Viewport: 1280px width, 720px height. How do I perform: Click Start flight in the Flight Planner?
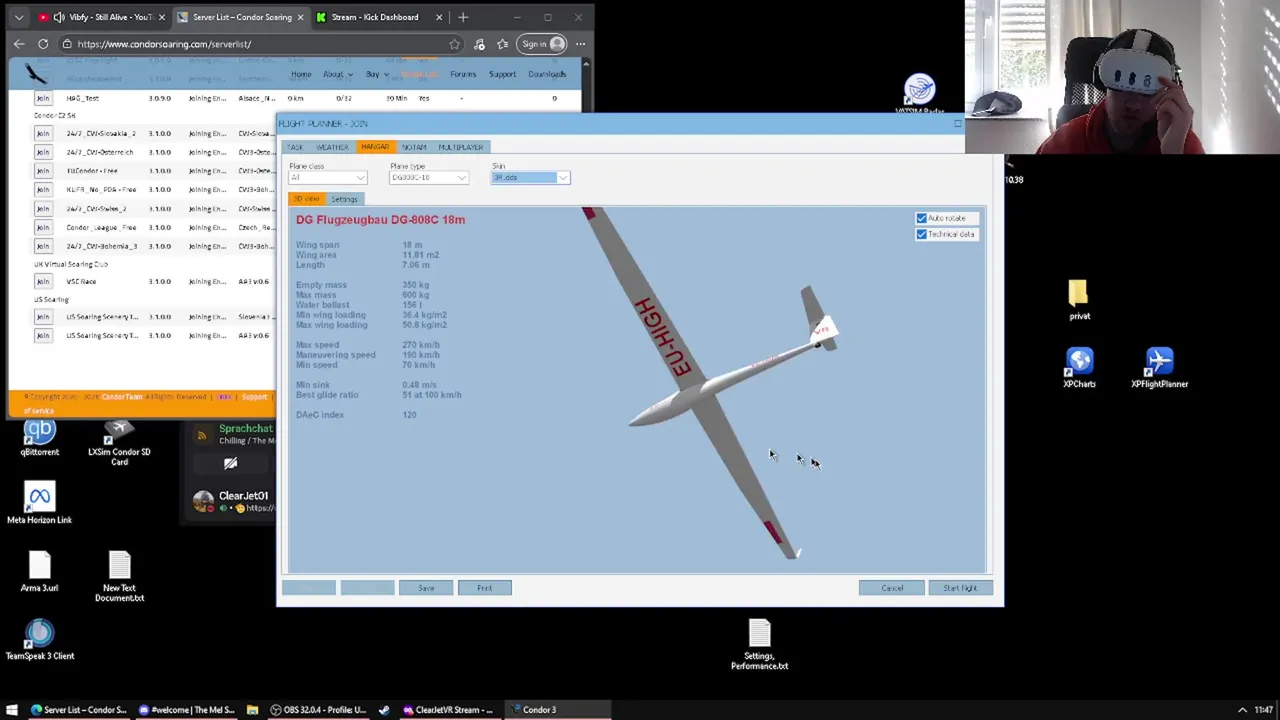coord(960,588)
